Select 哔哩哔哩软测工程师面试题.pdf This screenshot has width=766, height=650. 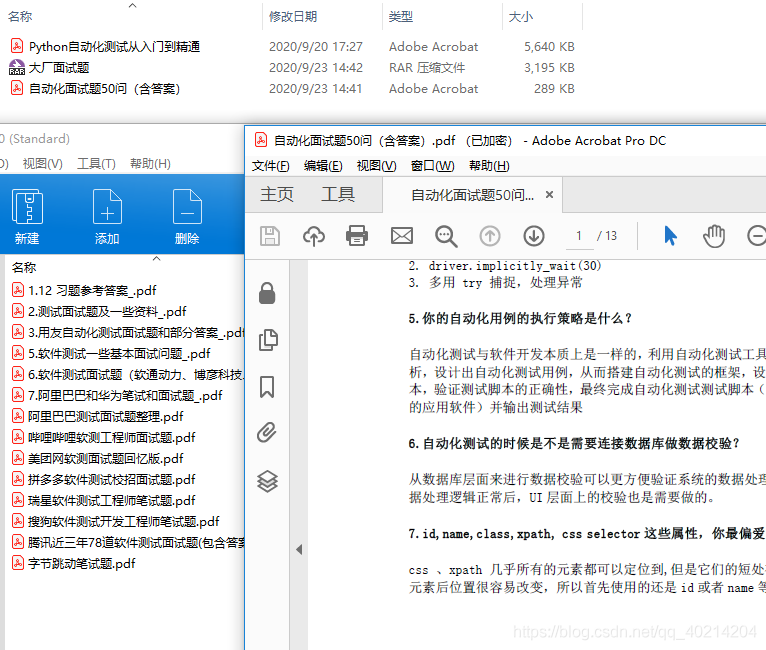click(x=111, y=438)
